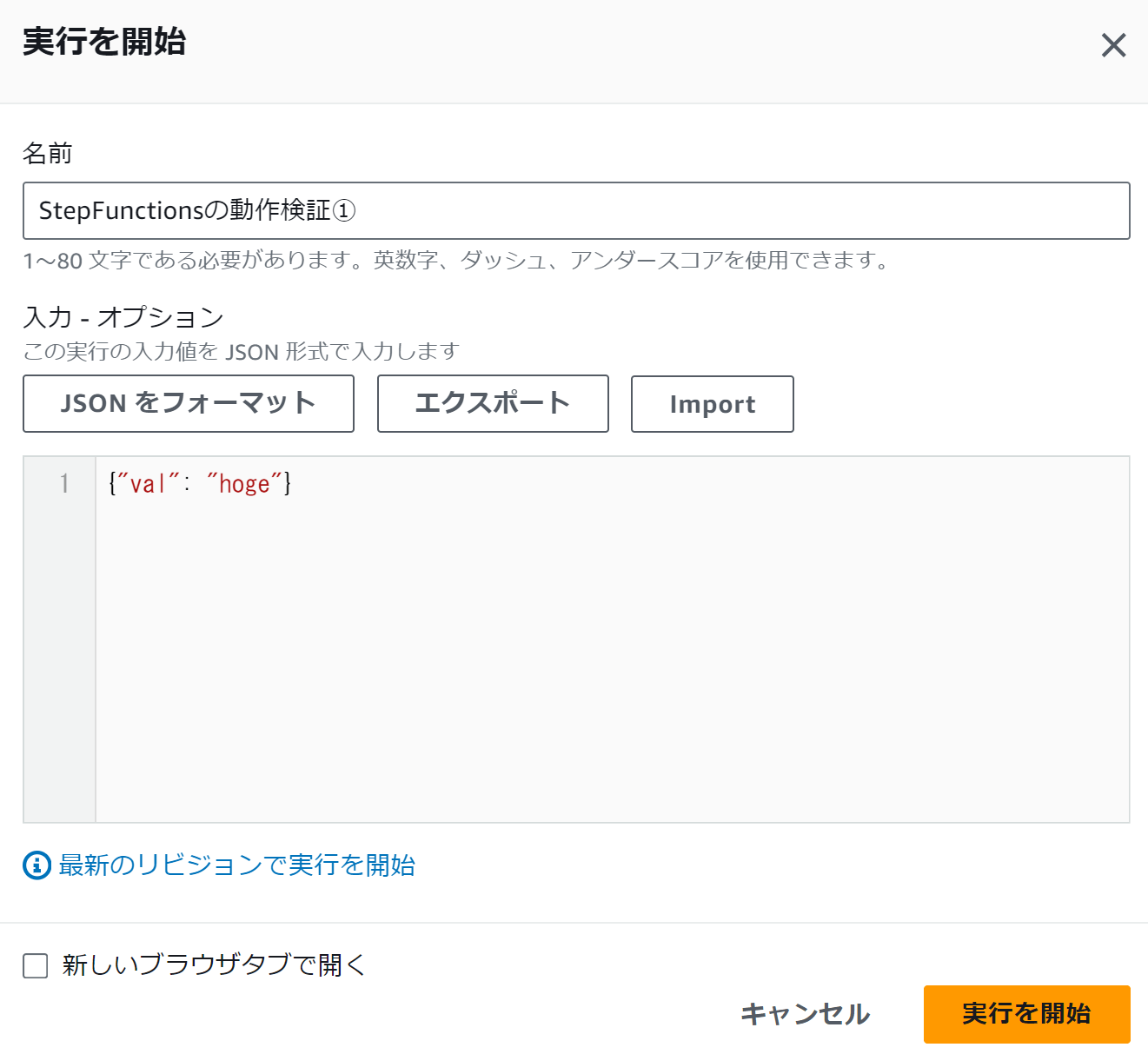The width and height of the screenshot is (1148, 1054).
Task: Click the orange 実行を開始 button
Action: 1026,1014
